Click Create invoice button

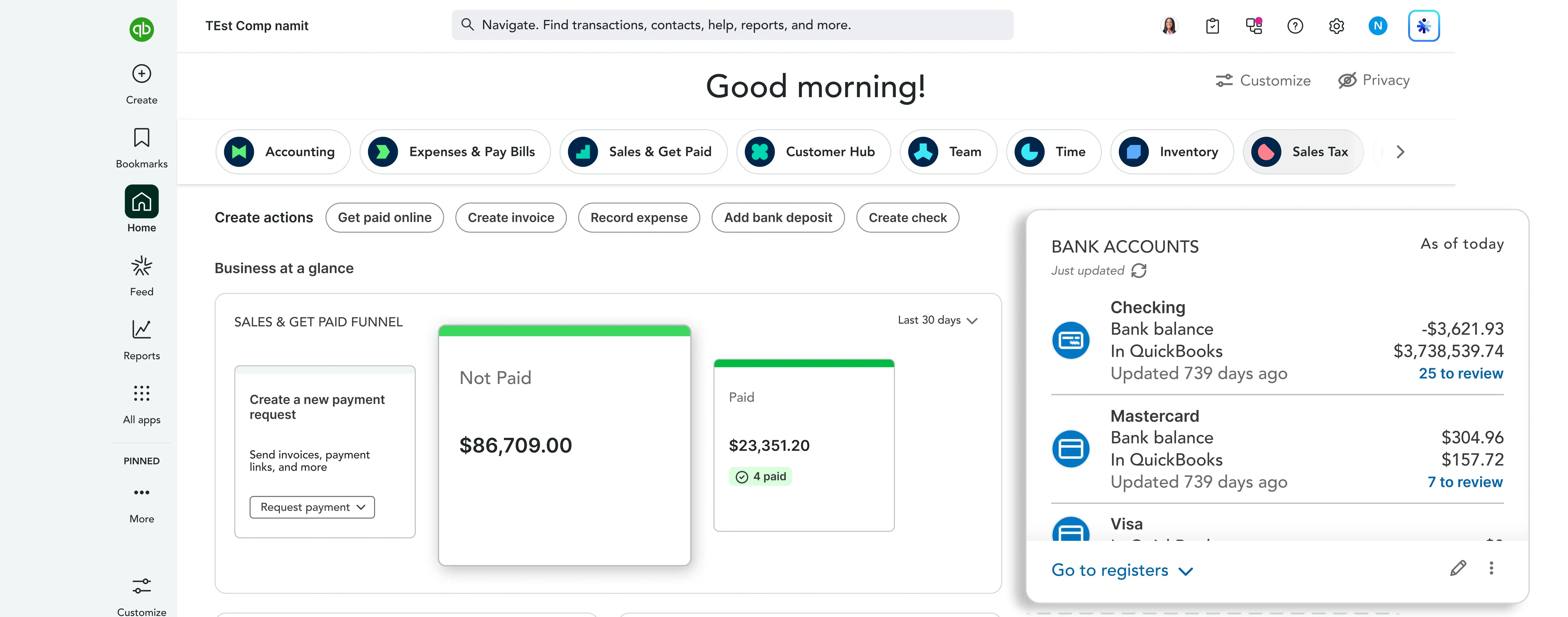[x=511, y=217]
